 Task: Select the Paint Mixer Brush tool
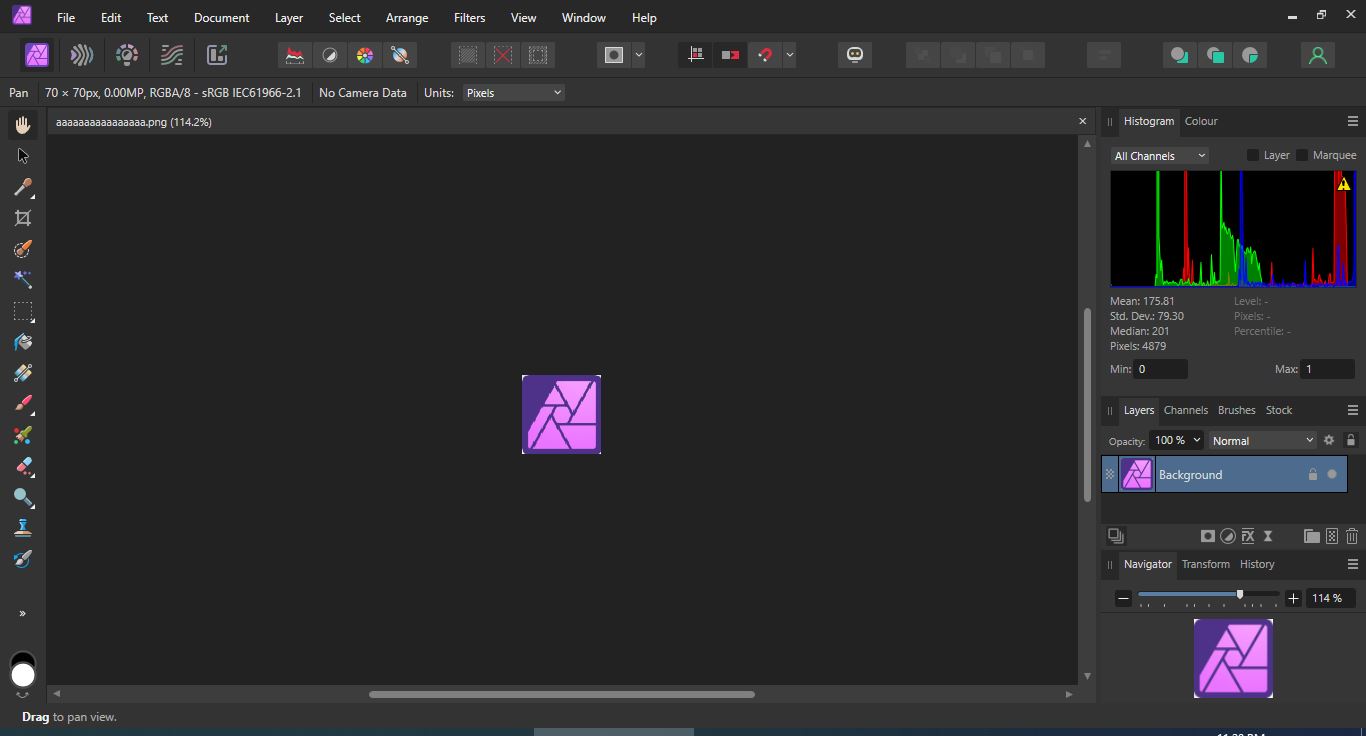[x=23, y=435]
